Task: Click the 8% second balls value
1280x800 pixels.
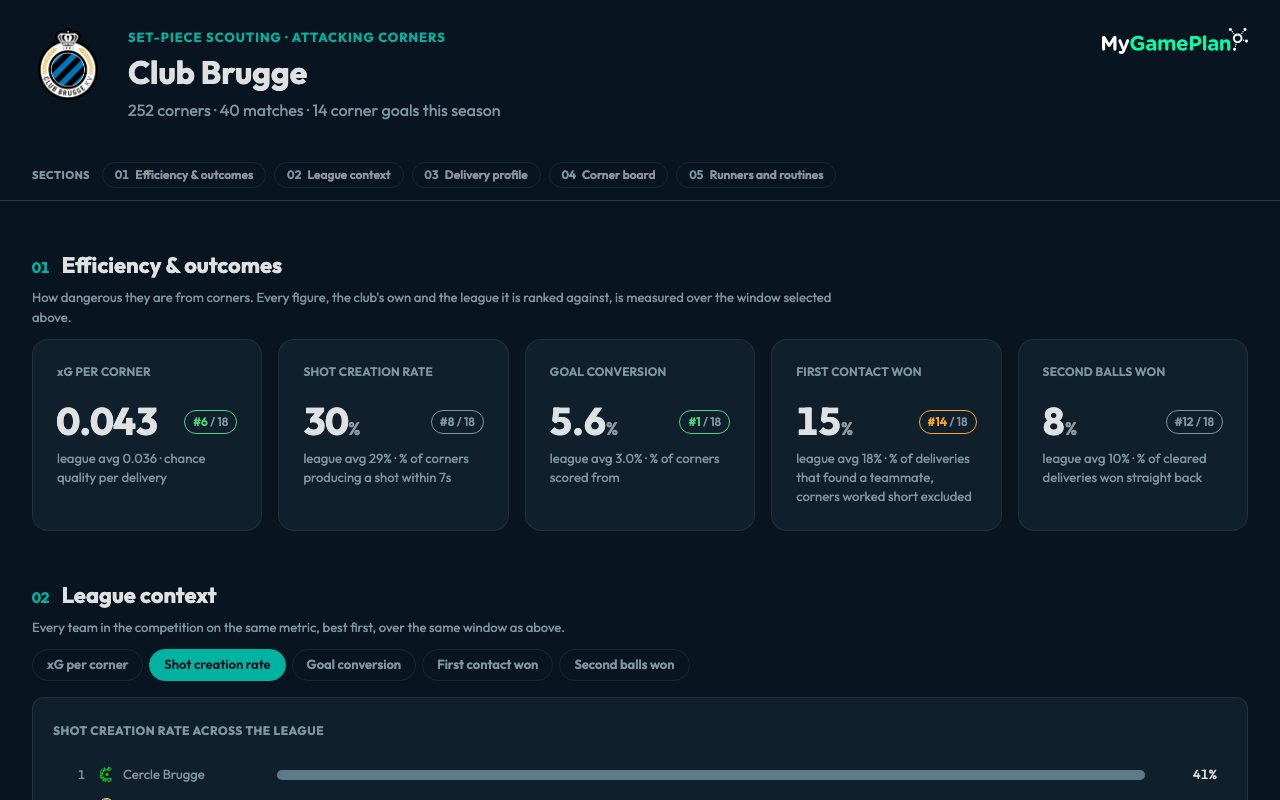Action: [1060, 422]
